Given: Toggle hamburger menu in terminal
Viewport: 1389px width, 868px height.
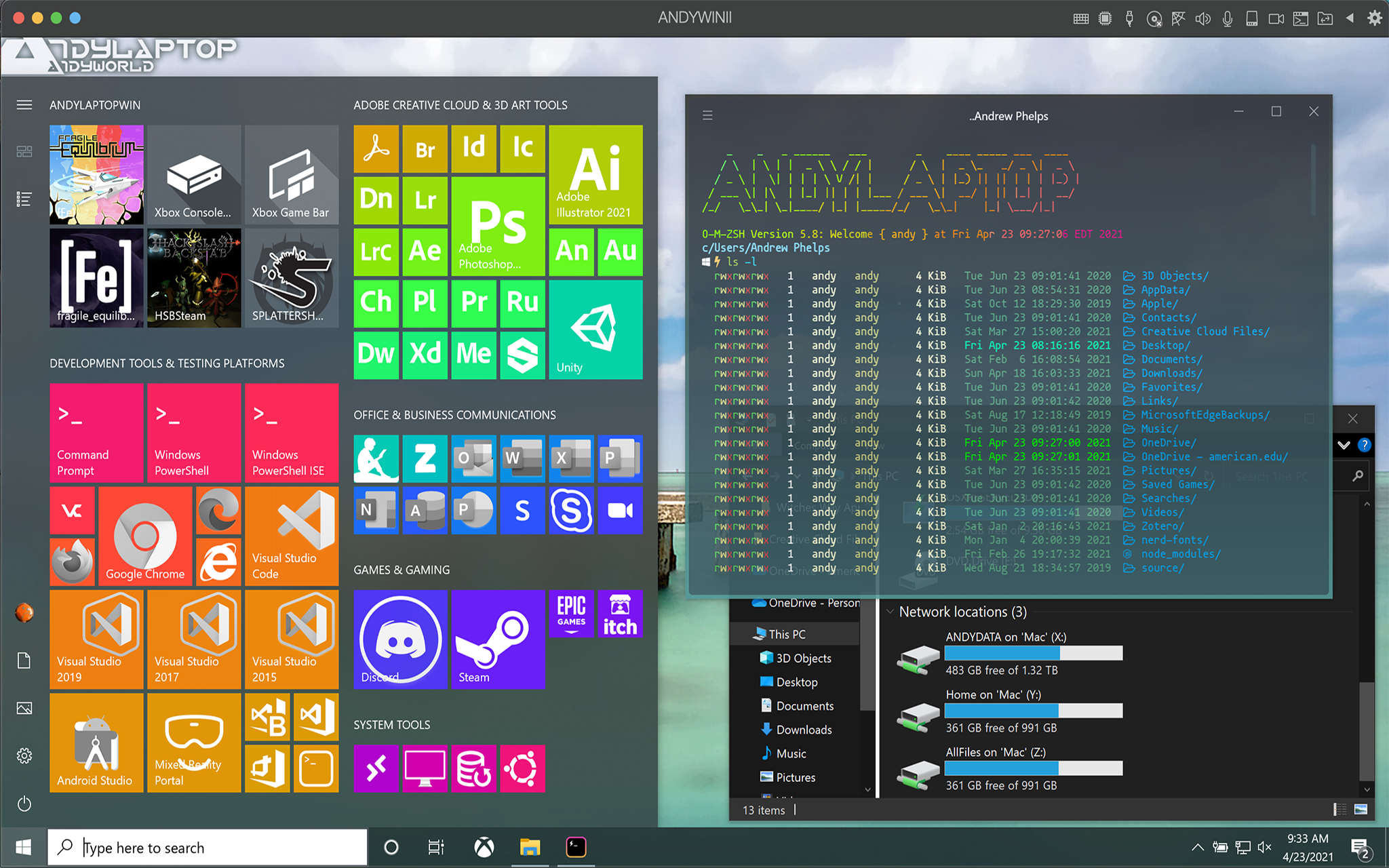Looking at the screenshot, I should click(x=708, y=111).
